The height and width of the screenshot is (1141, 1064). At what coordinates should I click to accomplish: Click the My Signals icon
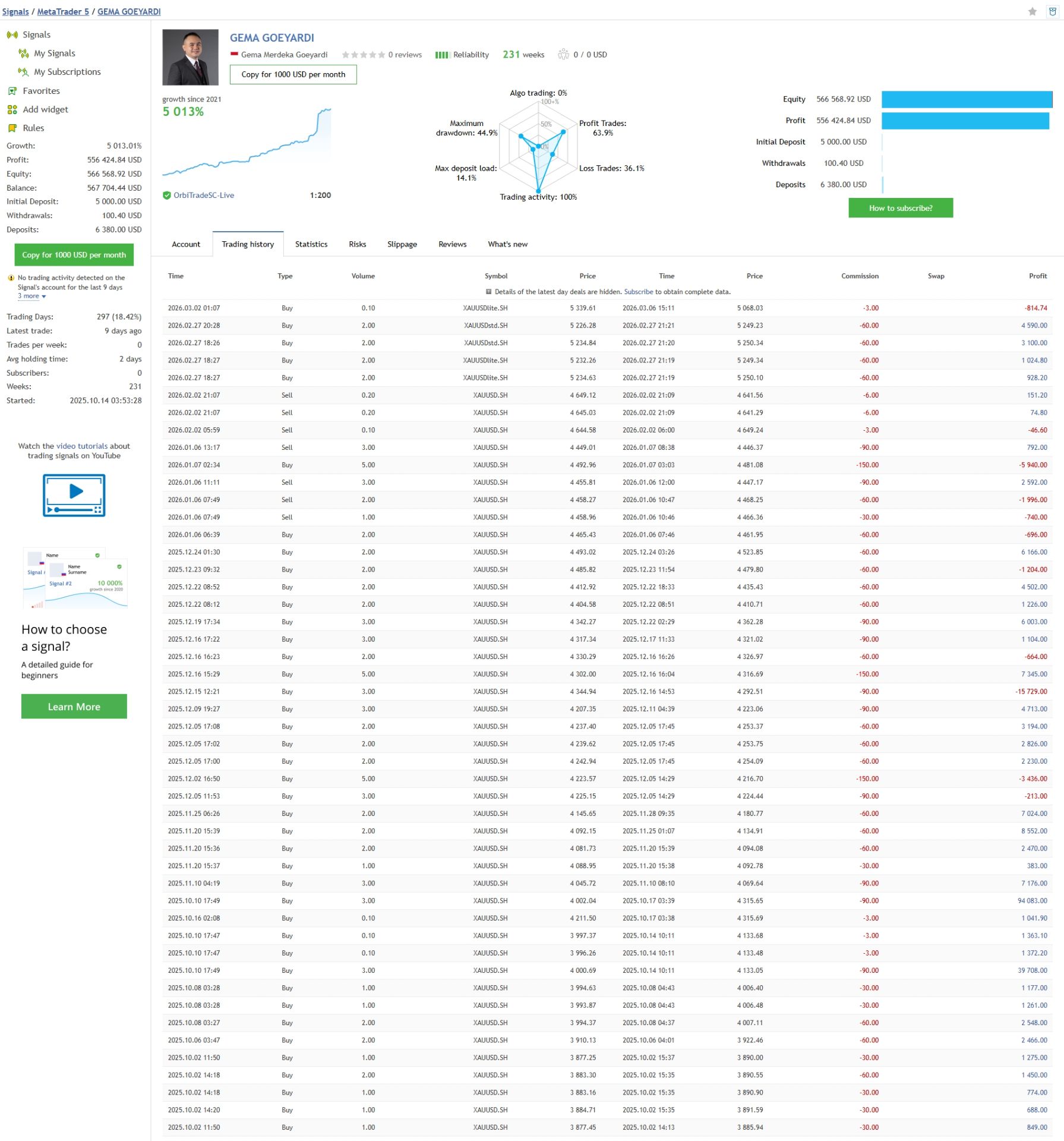click(24, 53)
